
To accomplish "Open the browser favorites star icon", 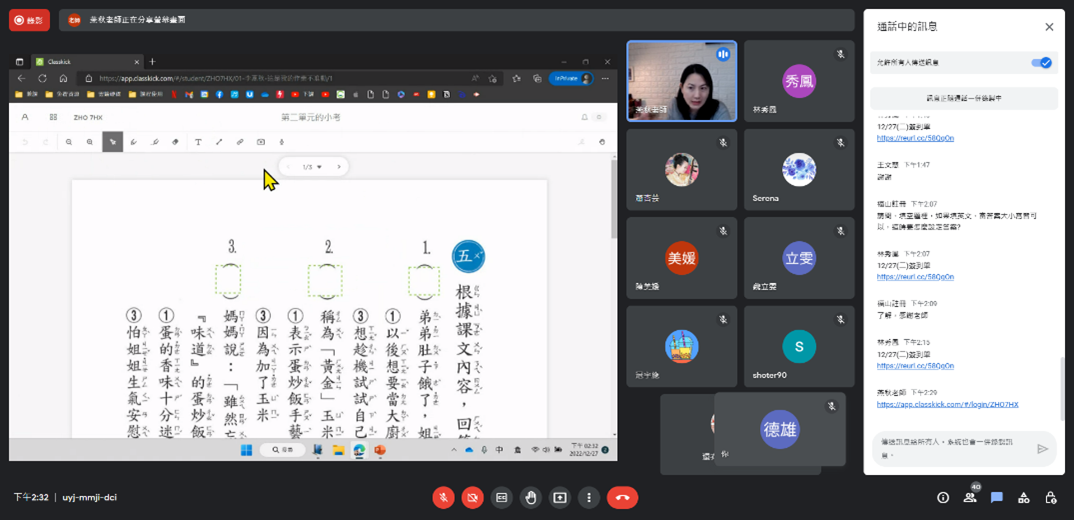I will 516,78.
